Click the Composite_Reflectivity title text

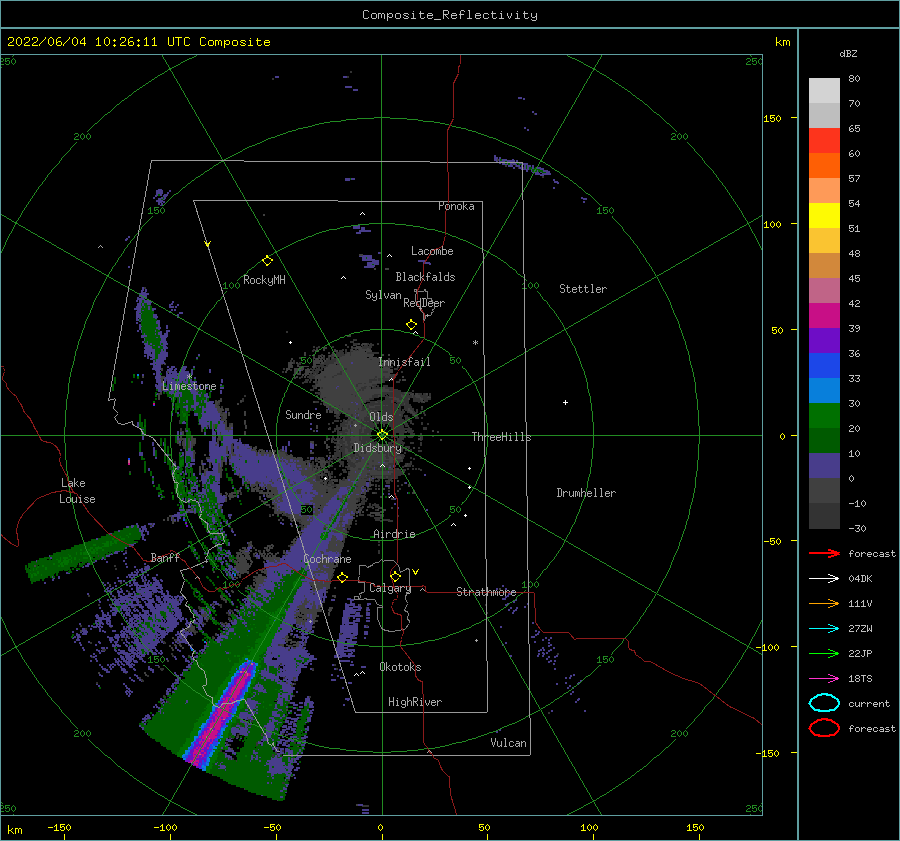(x=449, y=15)
